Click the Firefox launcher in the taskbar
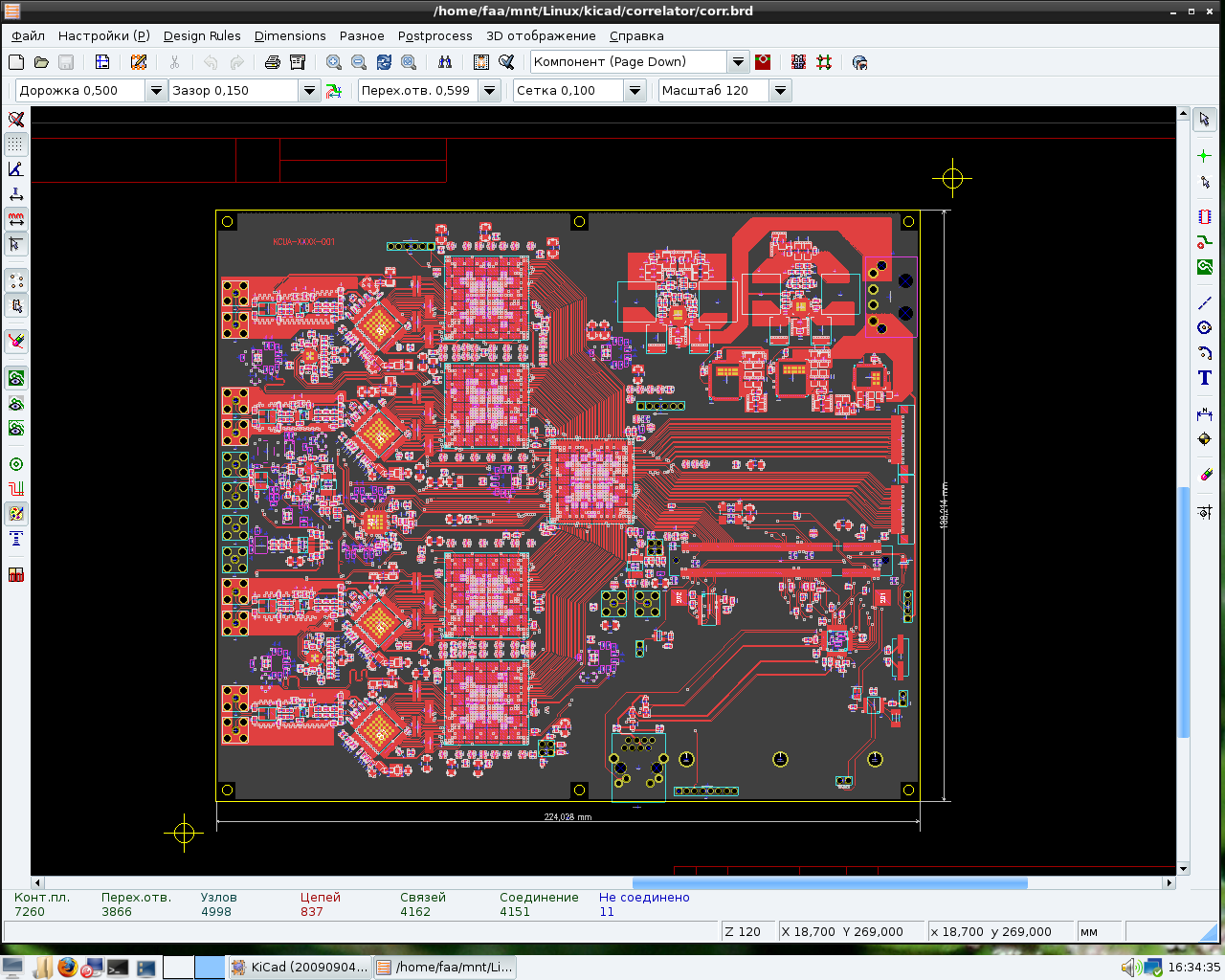This screenshot has width=1225, height=980. tap(66, 968)
